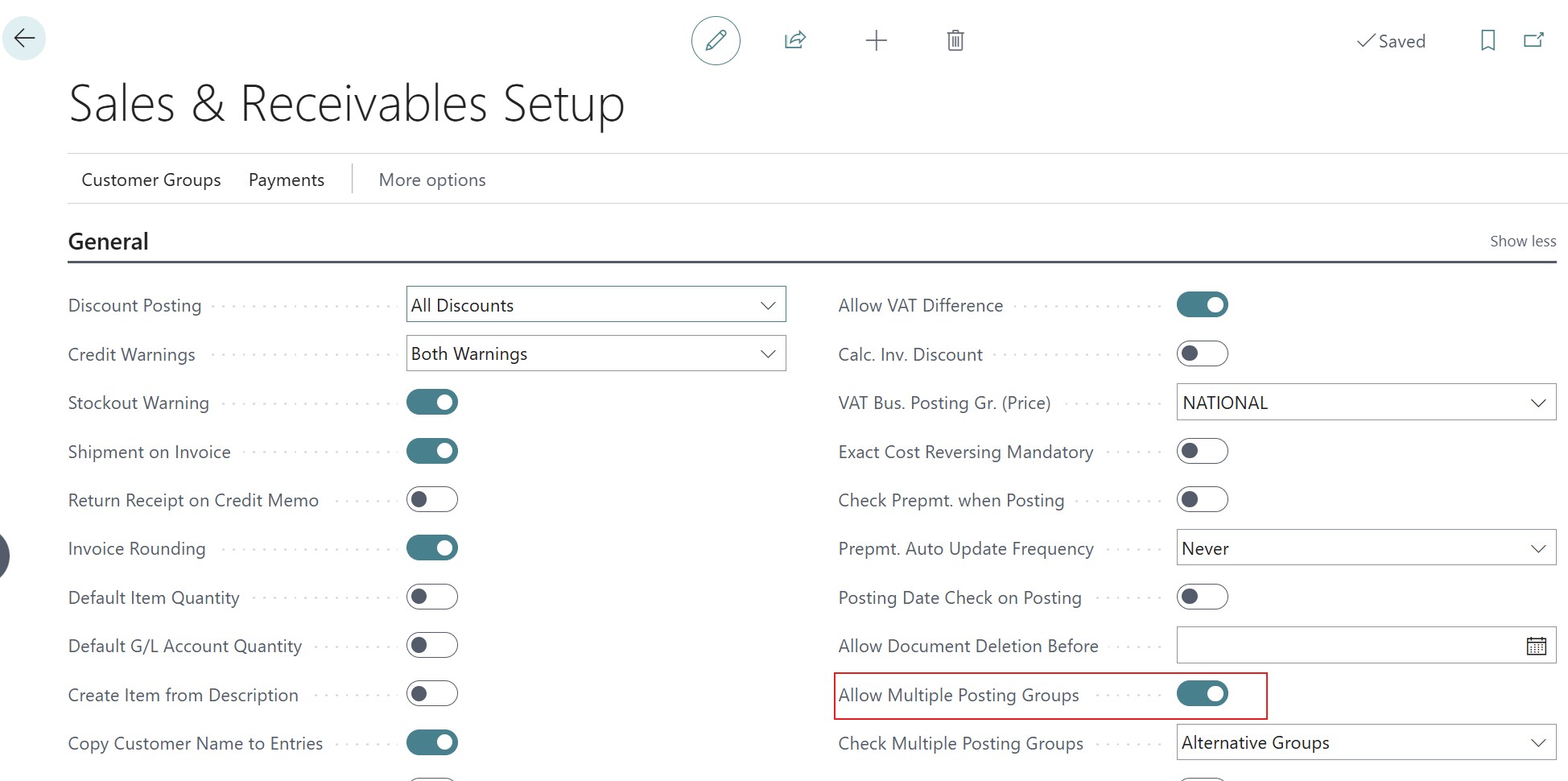The width and height of the screenshot is (1568, 781).
Task: Open the Payments menu
Action: click(287, 180)
